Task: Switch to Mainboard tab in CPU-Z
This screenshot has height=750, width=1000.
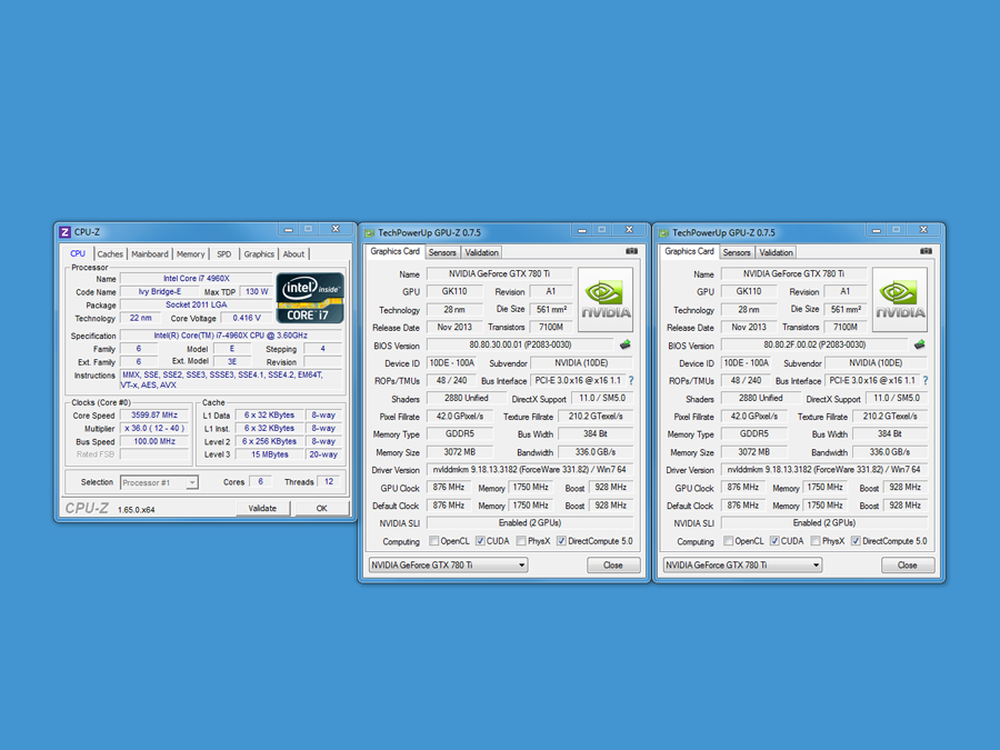Action: click(150, 254)
